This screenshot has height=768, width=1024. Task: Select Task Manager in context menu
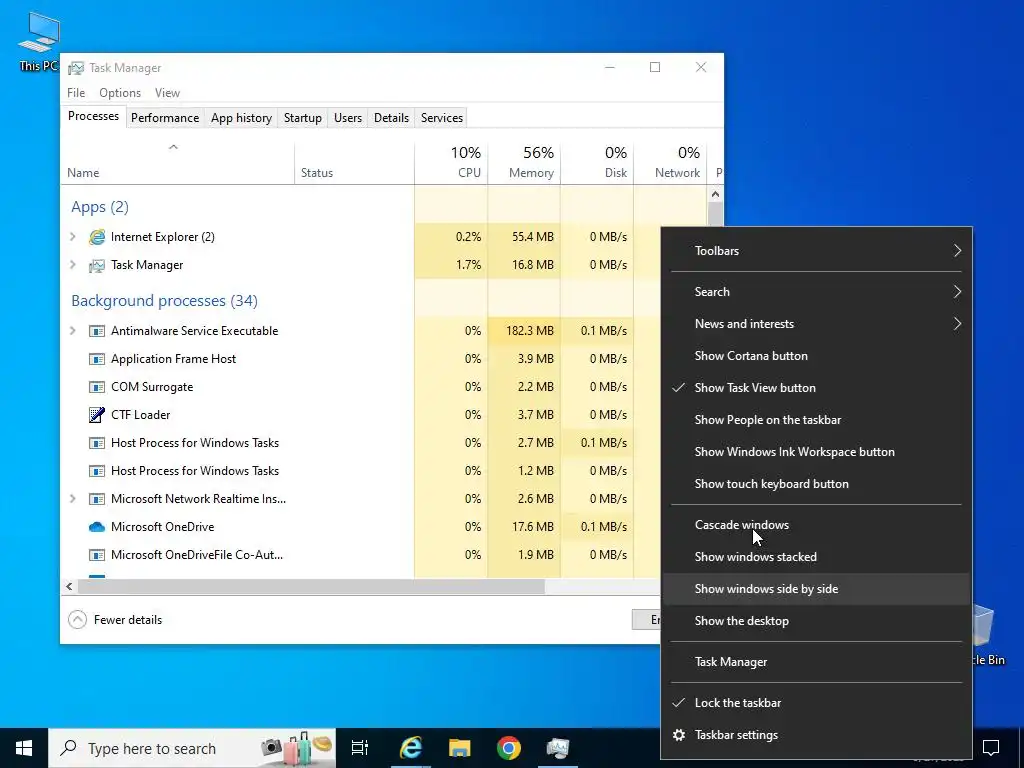(816, 662)
